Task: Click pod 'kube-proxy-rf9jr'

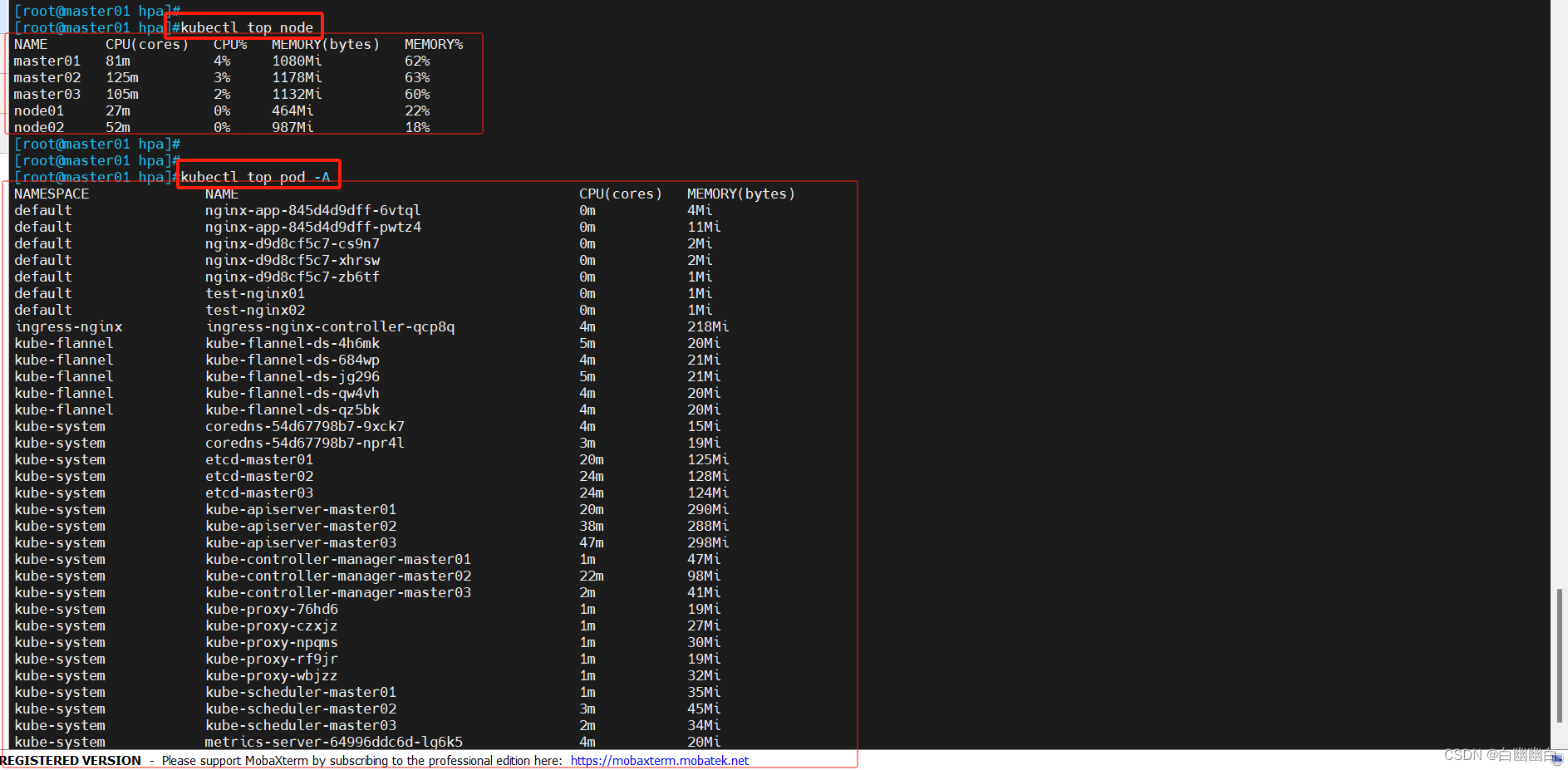Action: [x=272, y=659]
